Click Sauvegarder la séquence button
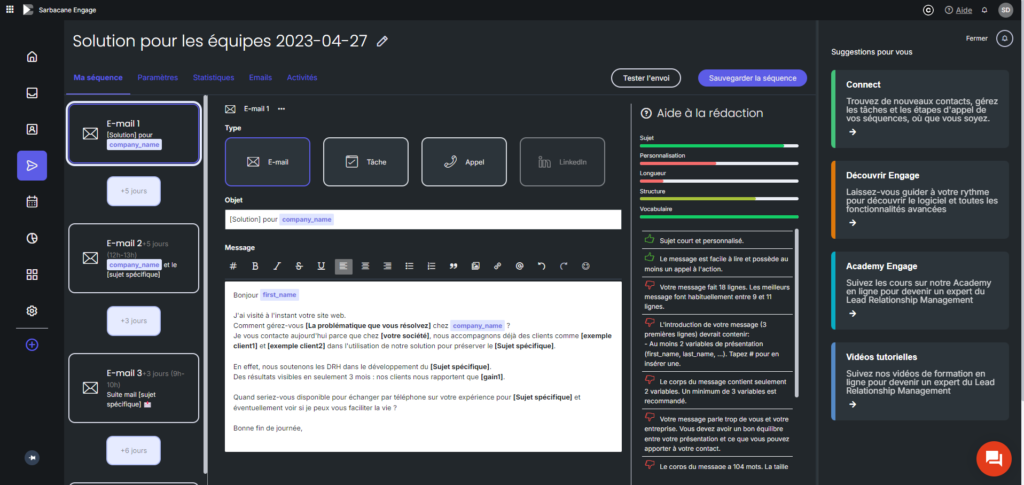 click(752, 78)
